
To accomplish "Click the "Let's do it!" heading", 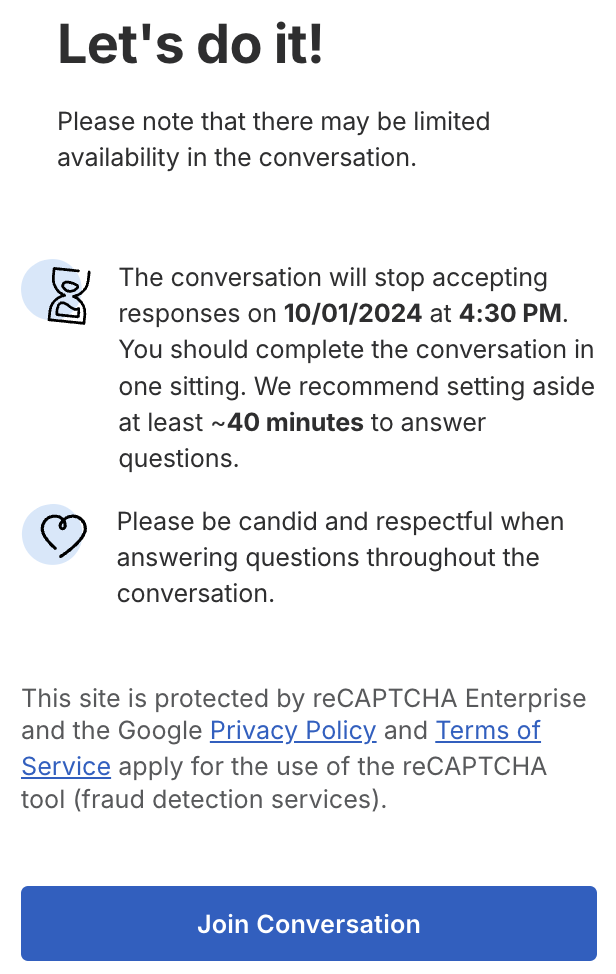I will point(190,45).
